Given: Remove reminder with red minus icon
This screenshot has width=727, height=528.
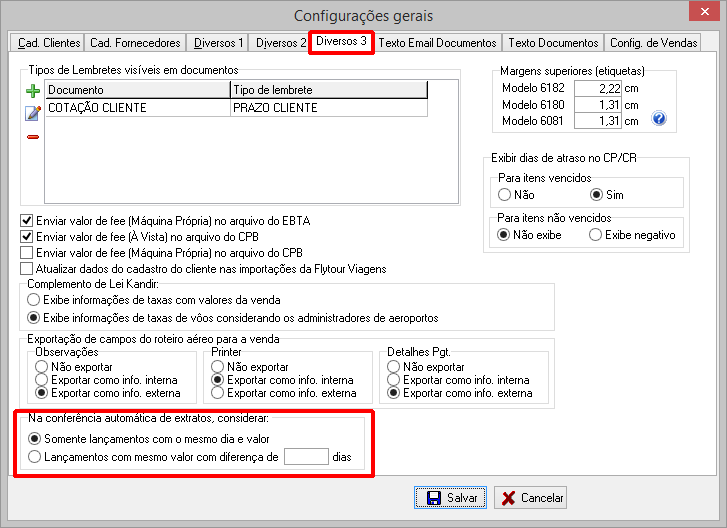Looking at the screenshot, I should coord(33,137).
